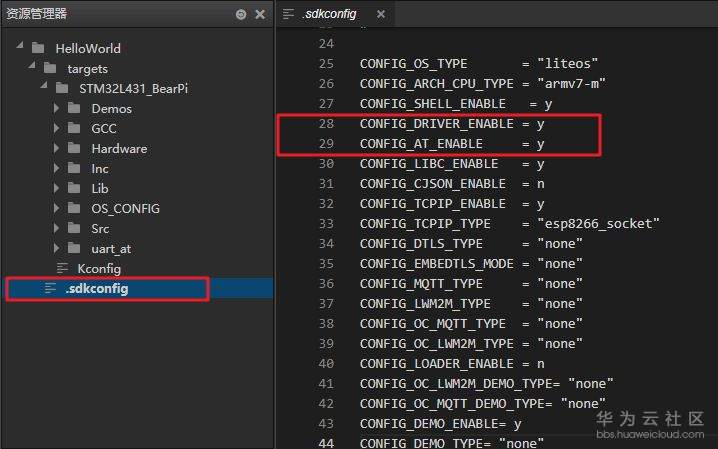Select the GCC folder label

tap(103, 129)
